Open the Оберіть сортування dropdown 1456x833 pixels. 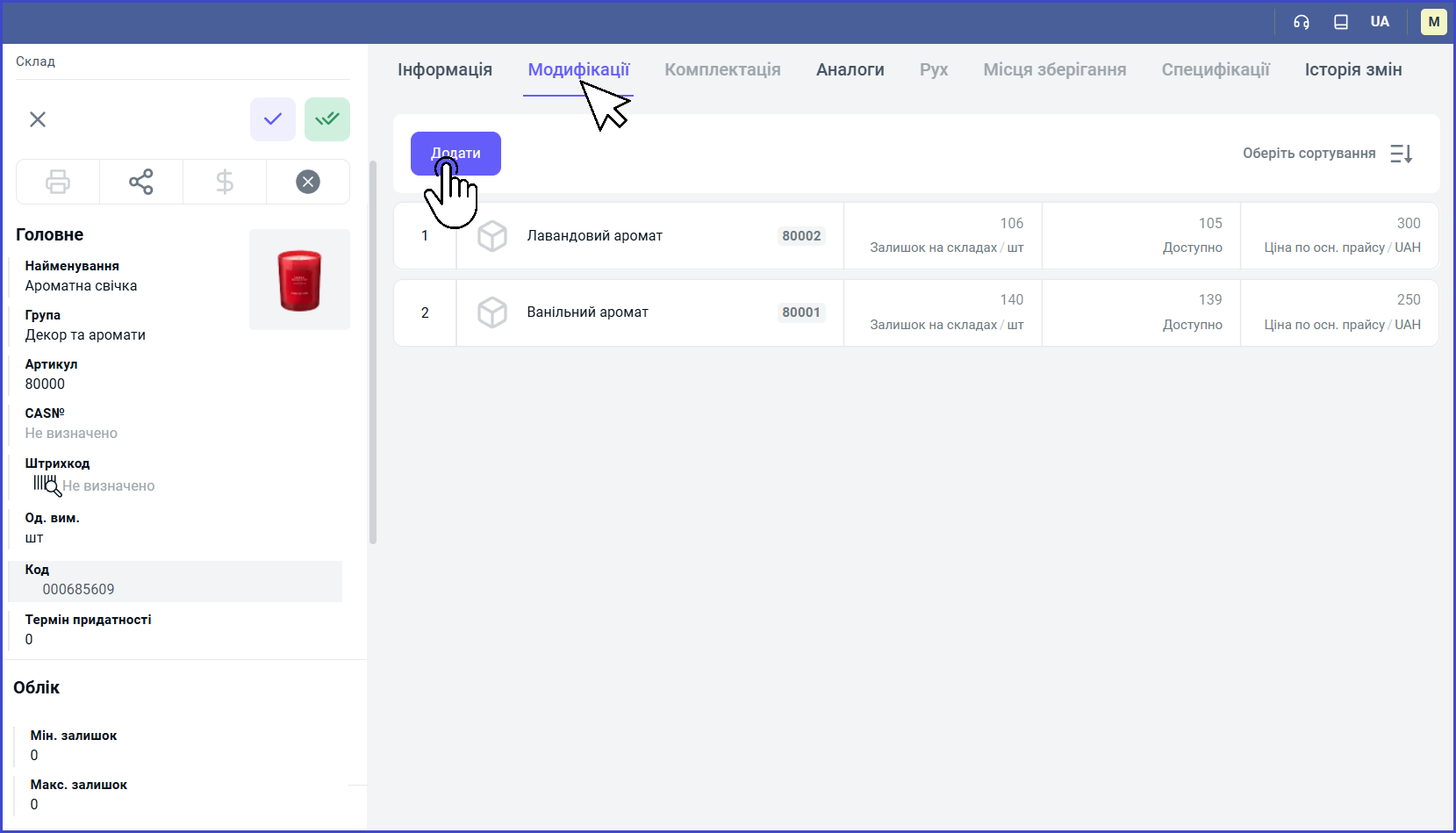pos(1309,154)
